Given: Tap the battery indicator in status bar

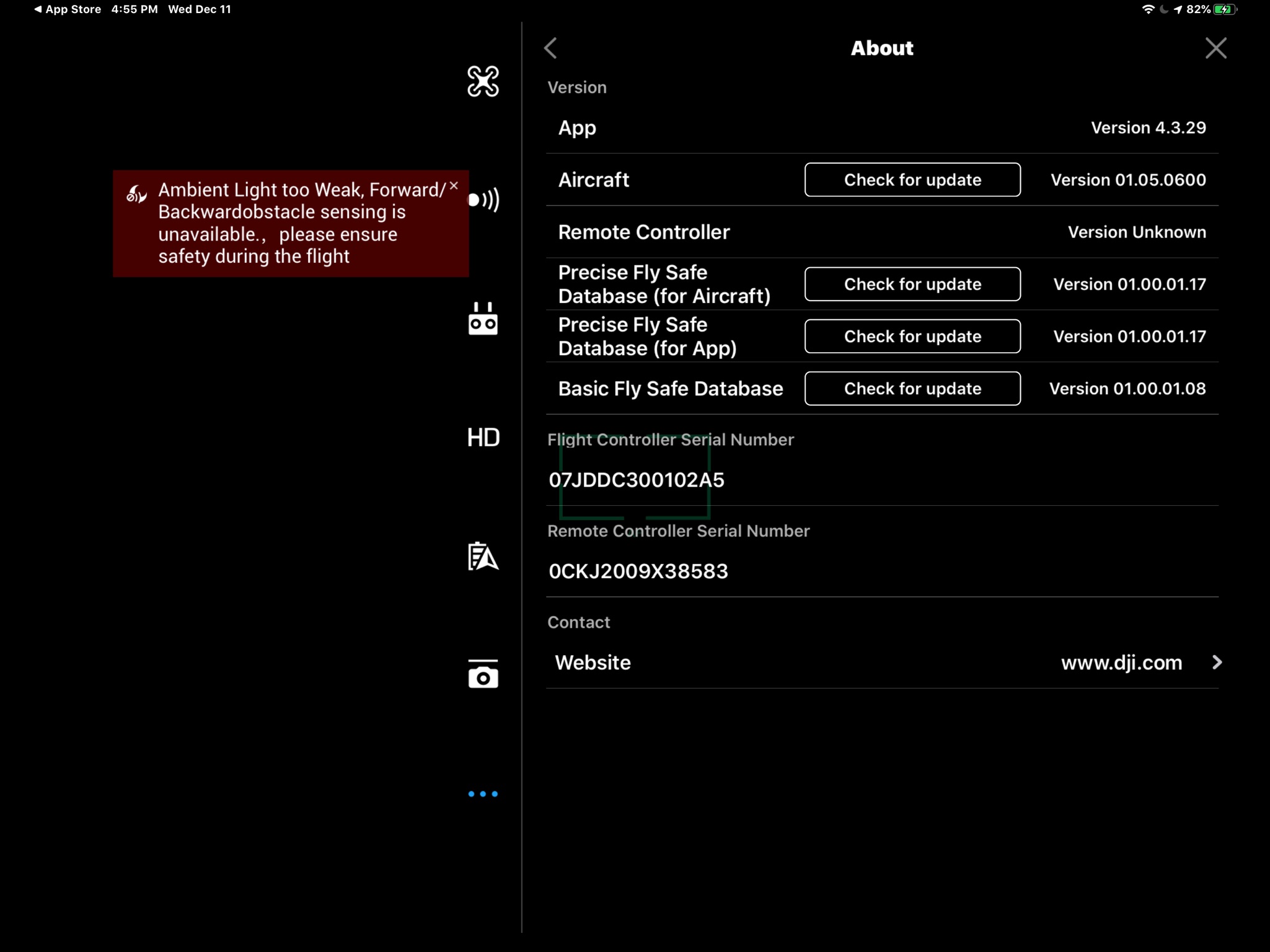Looking at the screenshot, I should (x=1225, y=9).
